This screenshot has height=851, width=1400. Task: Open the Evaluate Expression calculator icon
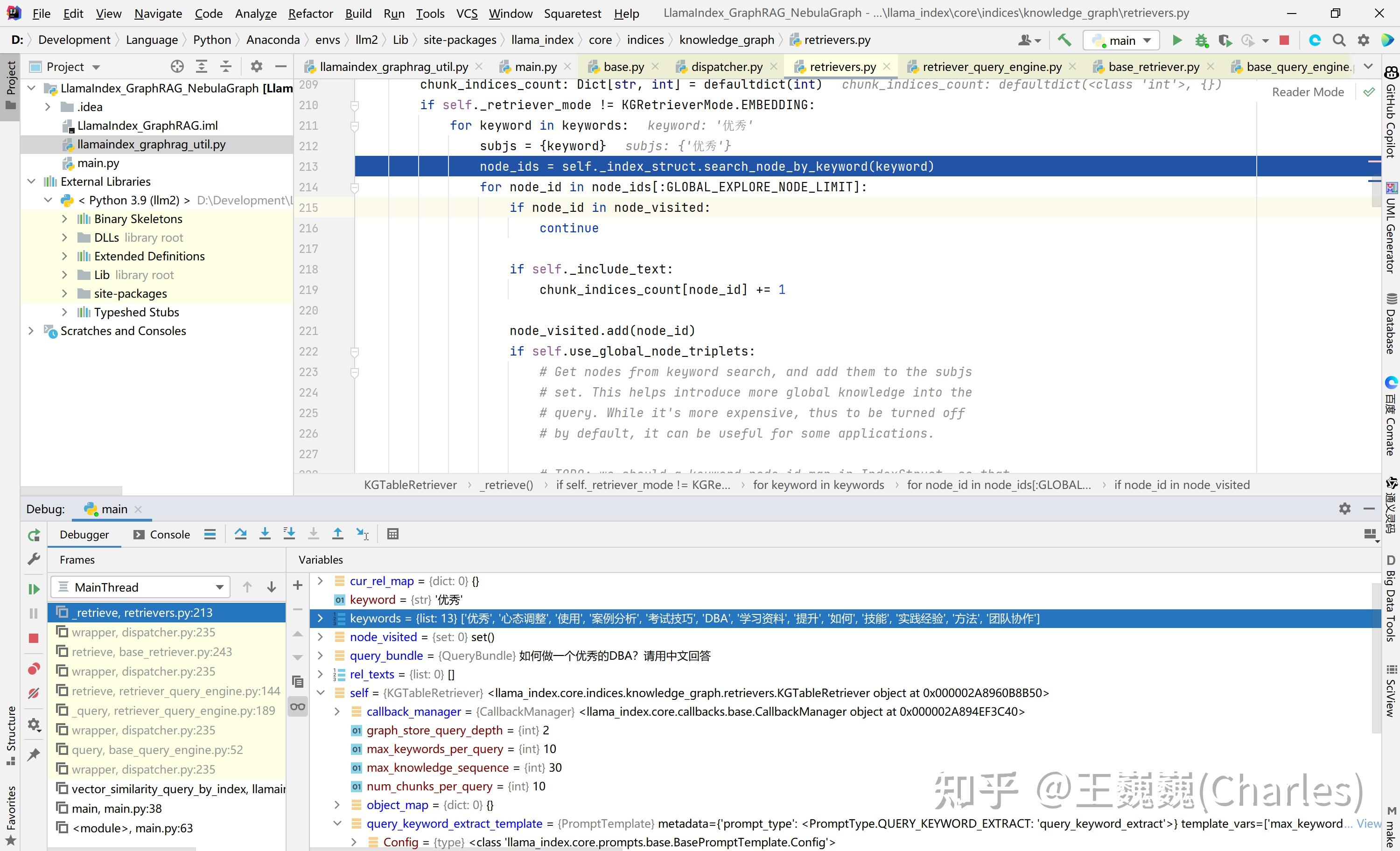pyautogui.click(x=392, y=533)
